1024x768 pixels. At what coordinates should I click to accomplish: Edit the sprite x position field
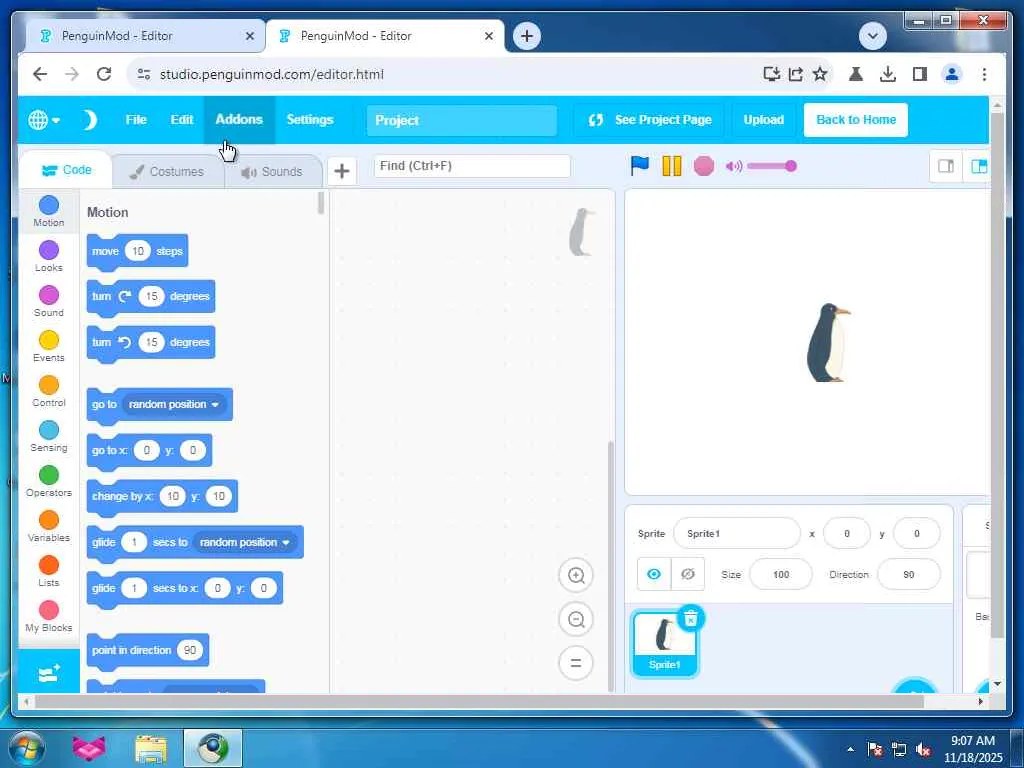click(x=847, y=534)
